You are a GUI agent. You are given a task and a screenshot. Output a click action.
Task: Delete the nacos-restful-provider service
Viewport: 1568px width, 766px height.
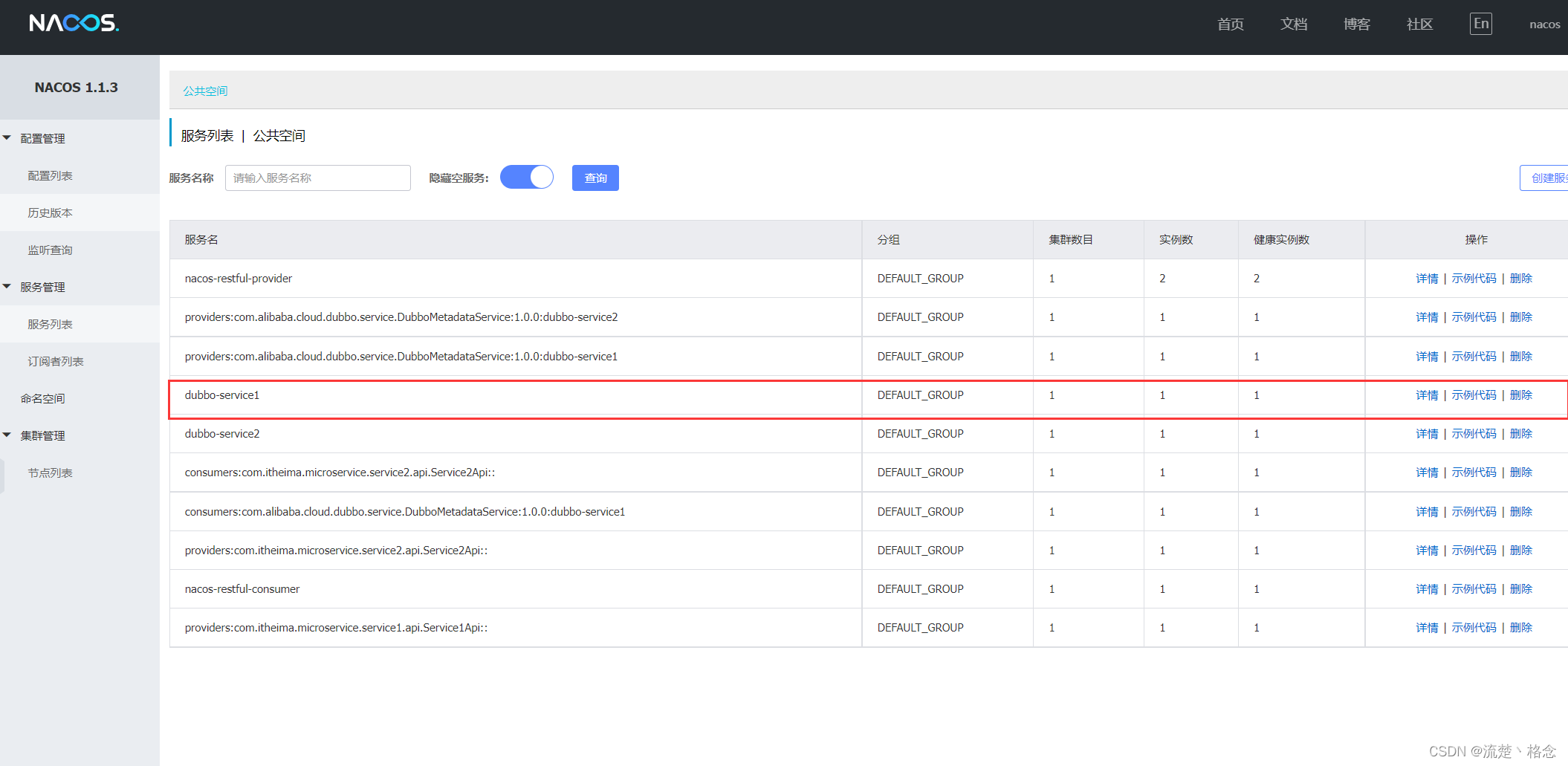pos(1520,279)
